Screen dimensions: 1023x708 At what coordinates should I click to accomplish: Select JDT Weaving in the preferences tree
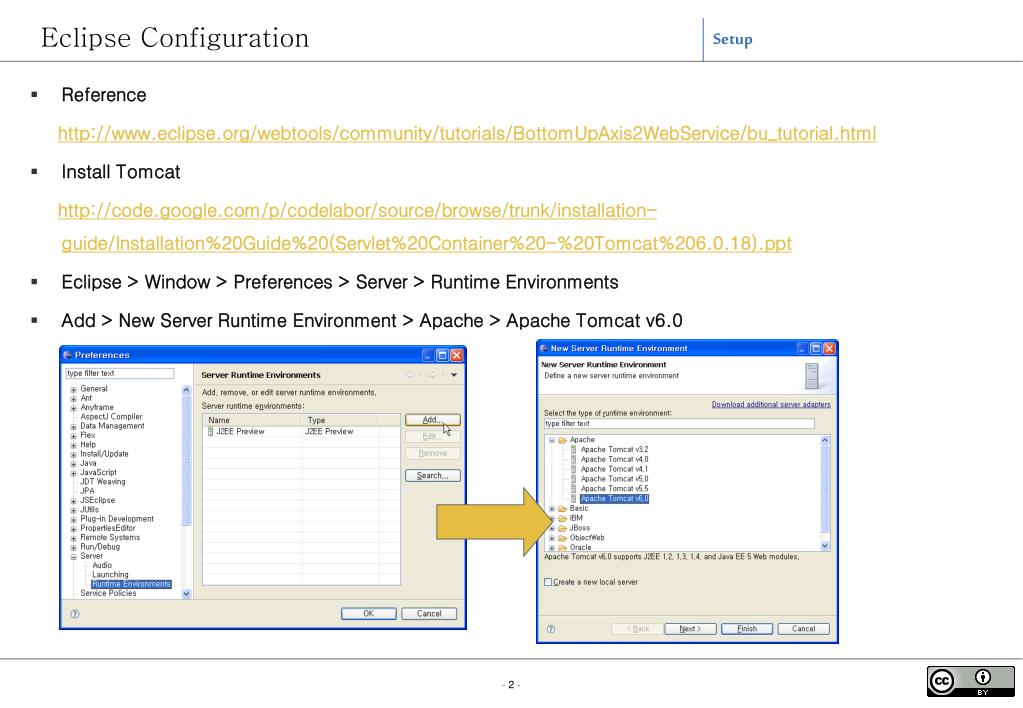(102, 482)
